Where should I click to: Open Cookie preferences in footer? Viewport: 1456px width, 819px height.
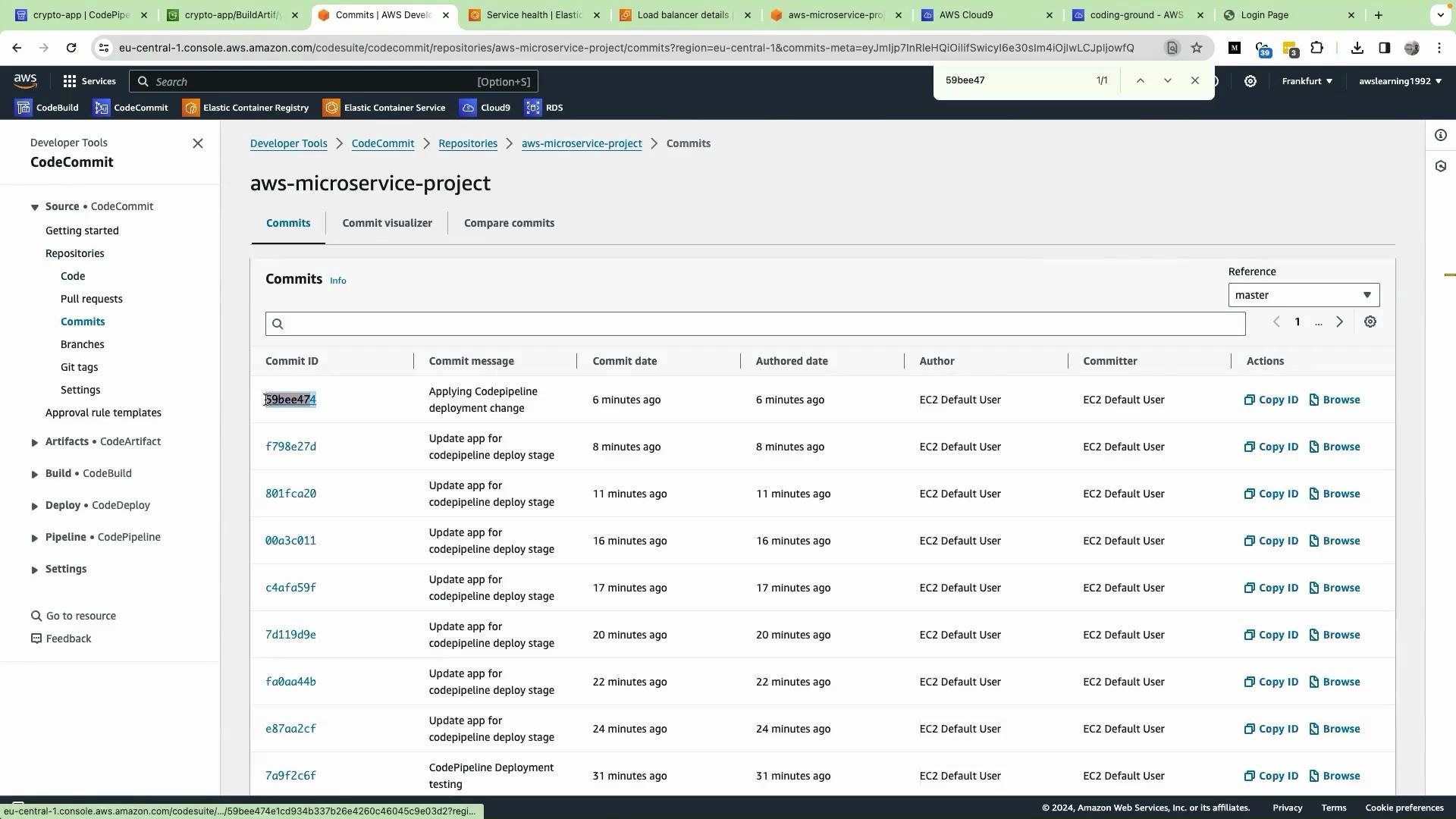[1404, 808]
